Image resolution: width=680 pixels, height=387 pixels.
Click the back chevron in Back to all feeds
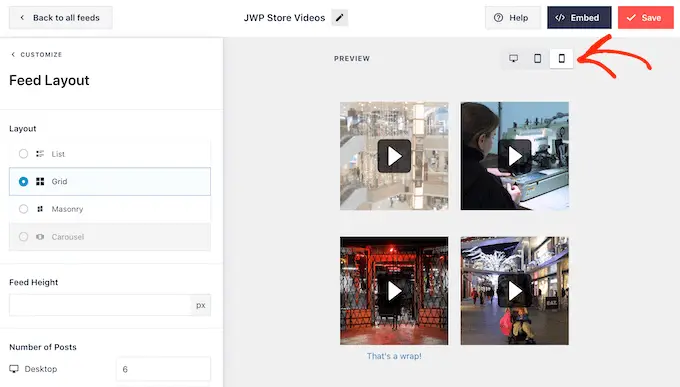22,18
